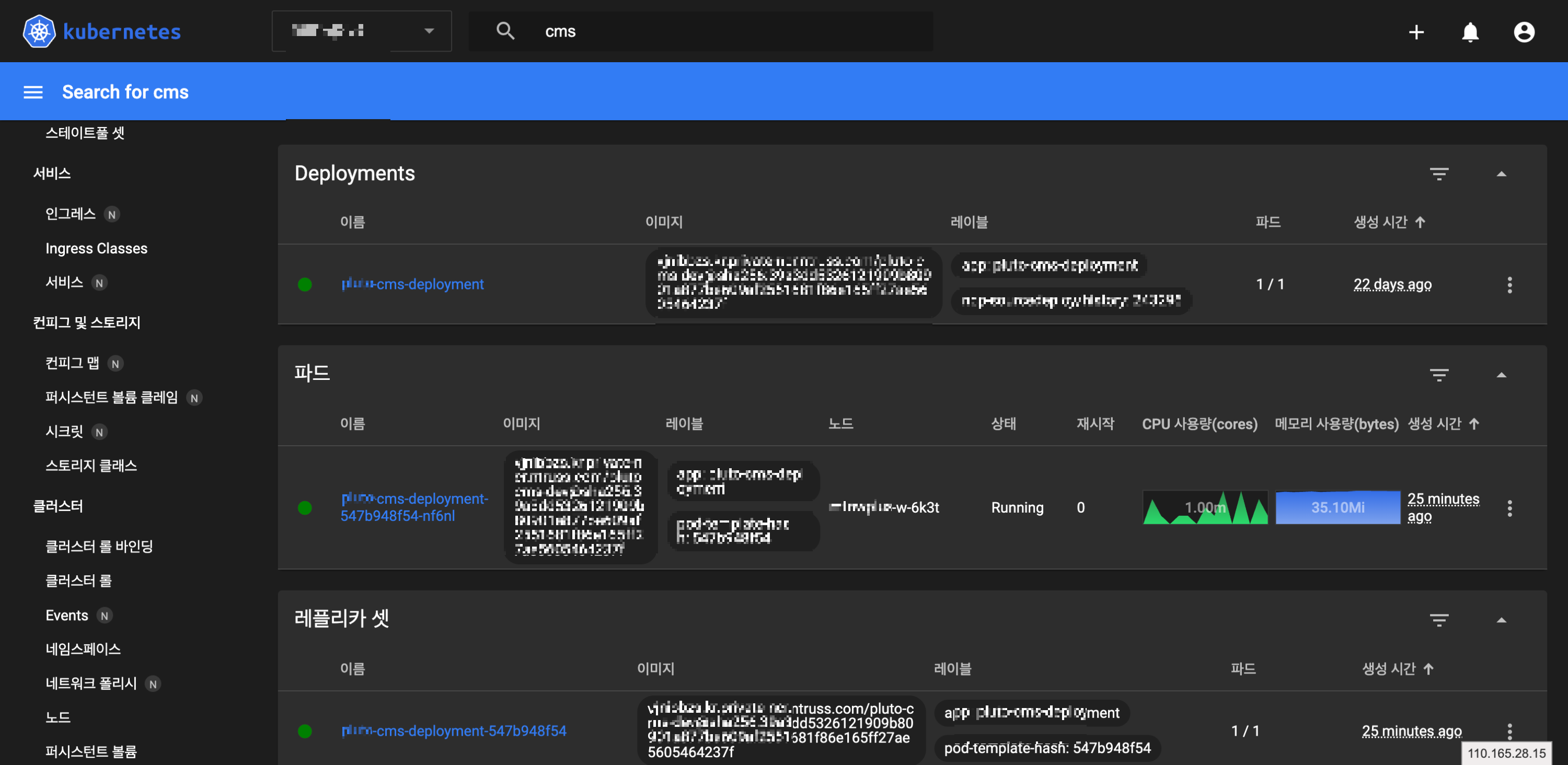Click the plus create resource icon

click(1416, 32)
